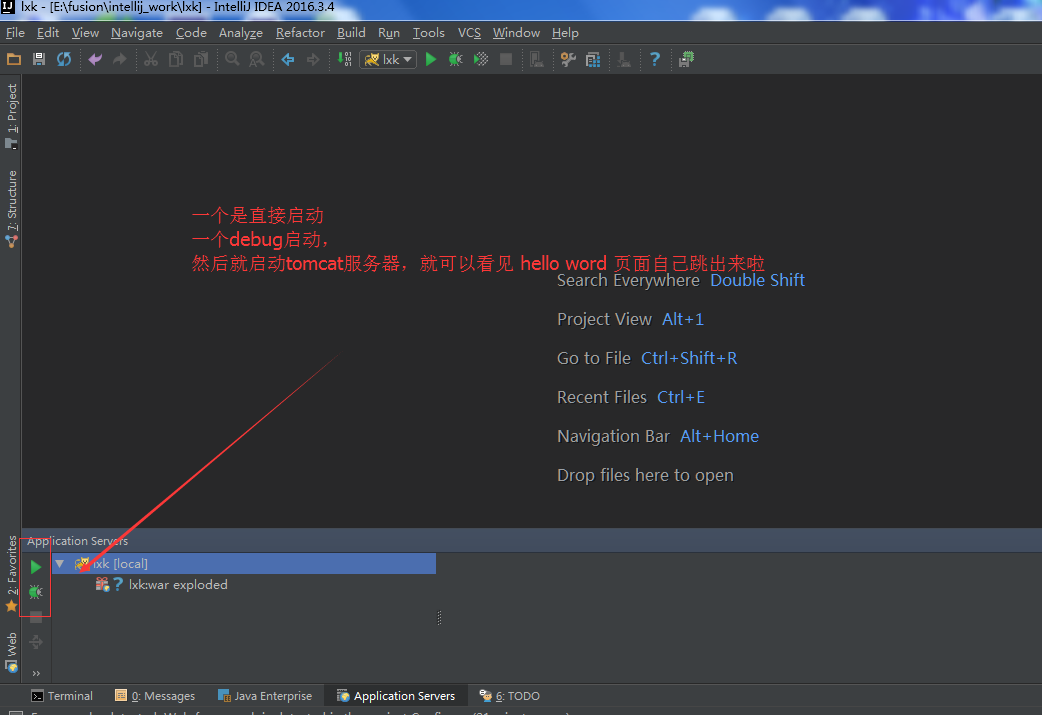
Task: Open the File menu
Action: click(x=15, y=33)
